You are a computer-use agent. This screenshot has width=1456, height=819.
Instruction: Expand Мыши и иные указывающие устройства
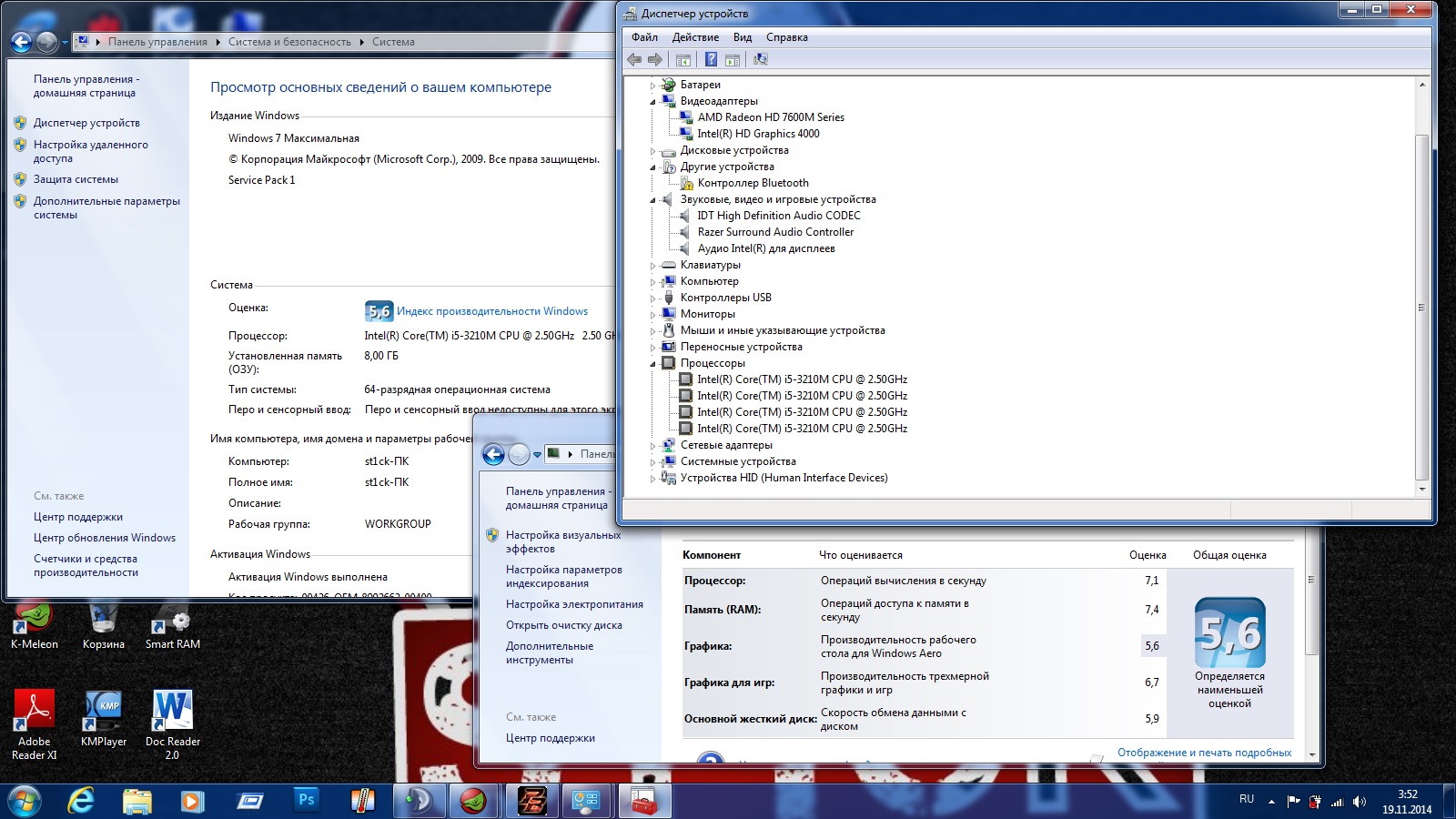click(x=652, y=331)
